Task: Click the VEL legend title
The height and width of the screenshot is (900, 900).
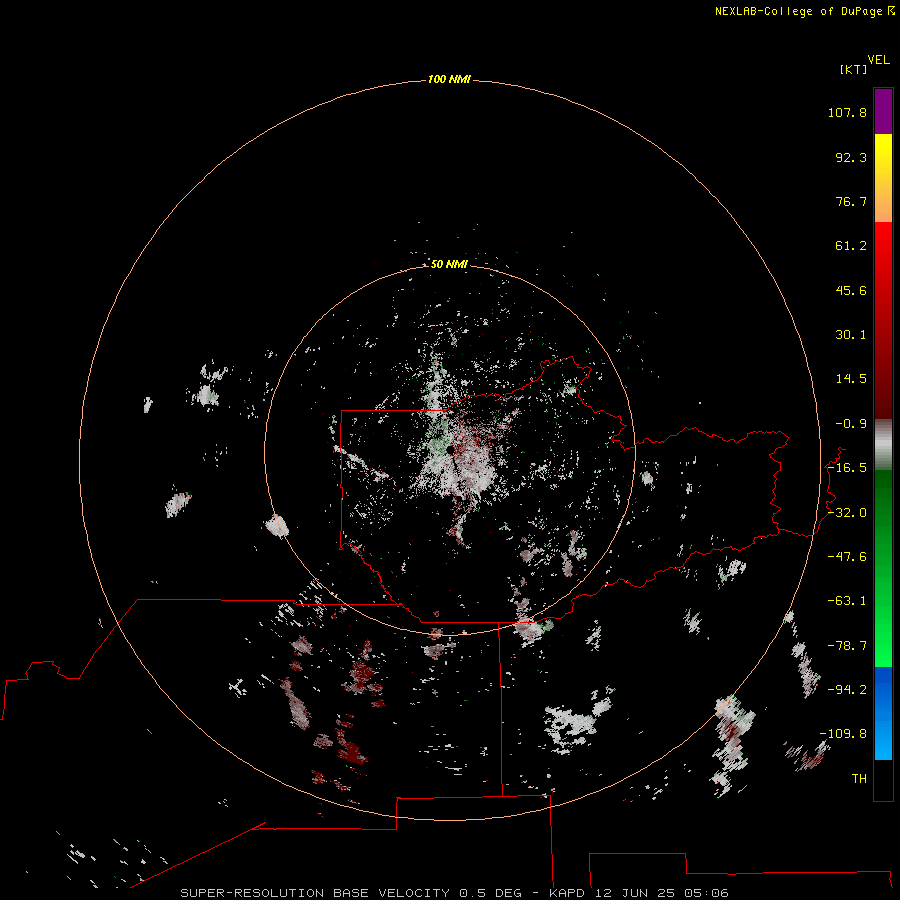Action: click(878, 60)
